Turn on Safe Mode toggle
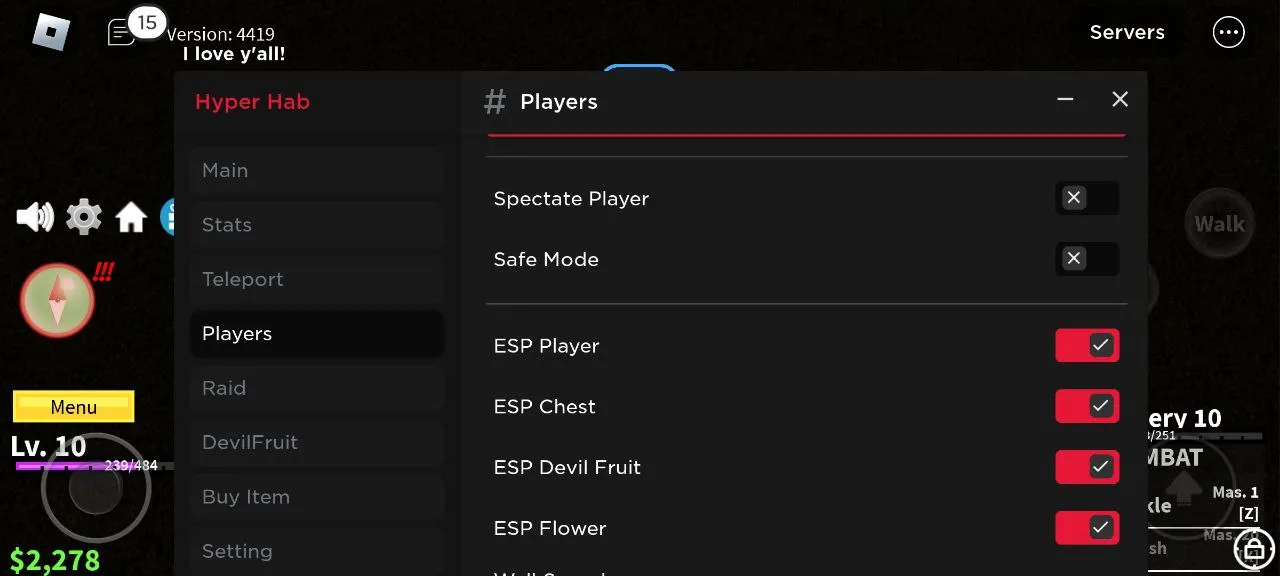This screenshot has width=1280, height=576. tap(1087, 259)
